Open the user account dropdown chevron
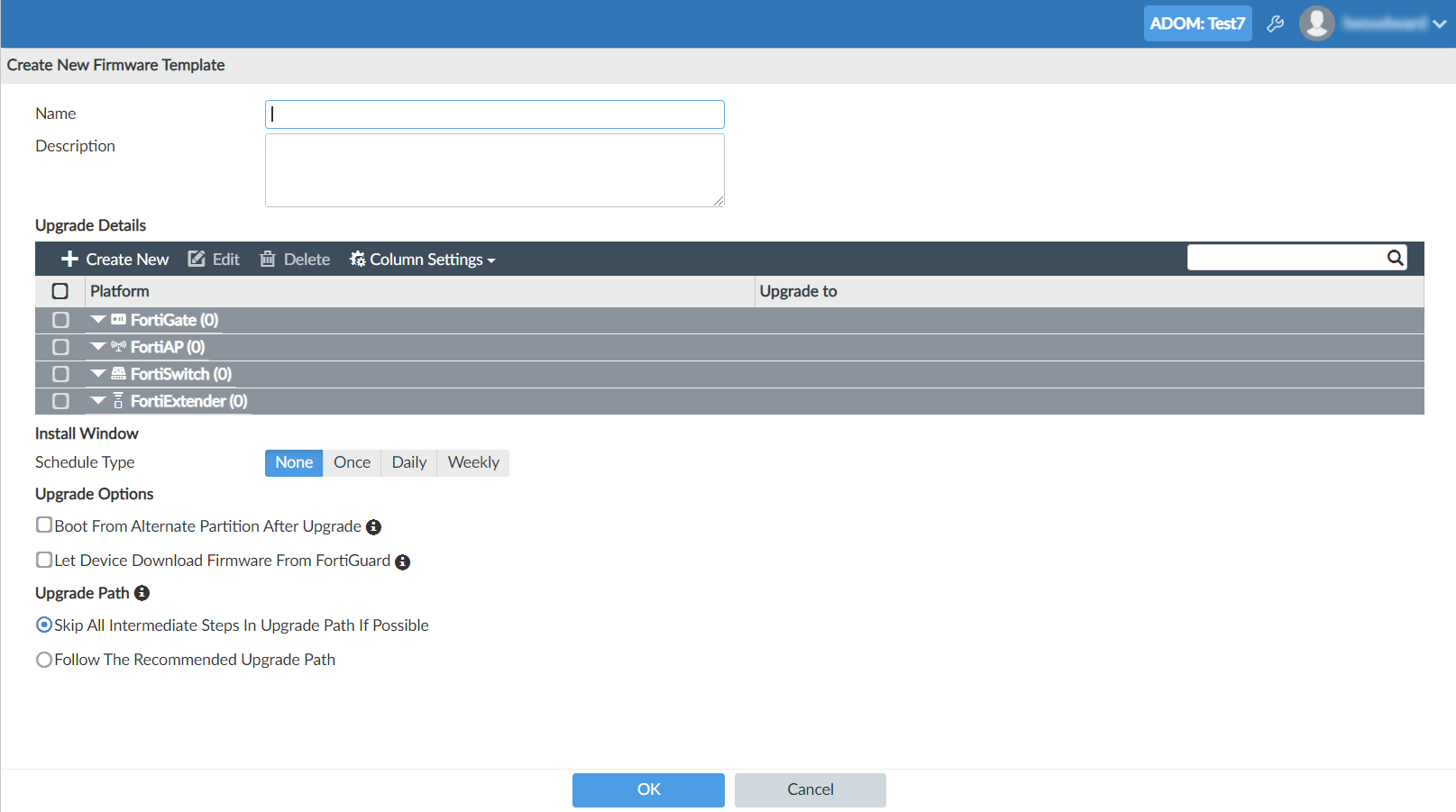The image size is (1456, 812). [x=1439, y=24]
